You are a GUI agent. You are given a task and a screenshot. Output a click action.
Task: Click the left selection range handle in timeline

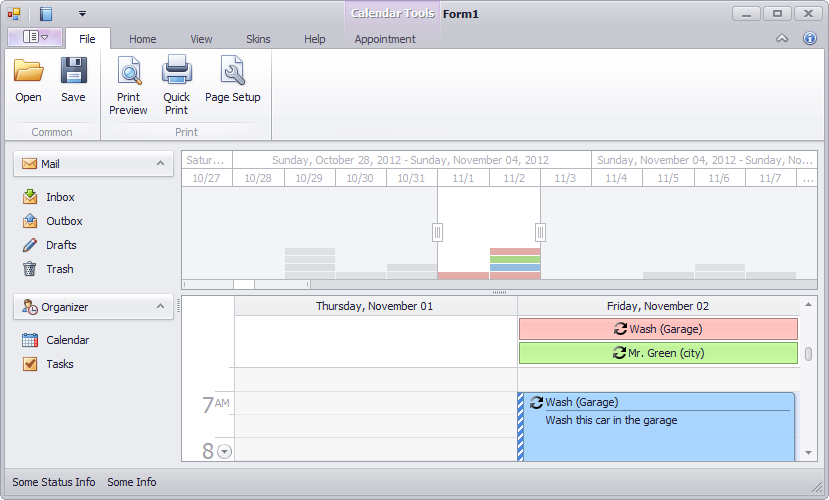pos(437,232)
